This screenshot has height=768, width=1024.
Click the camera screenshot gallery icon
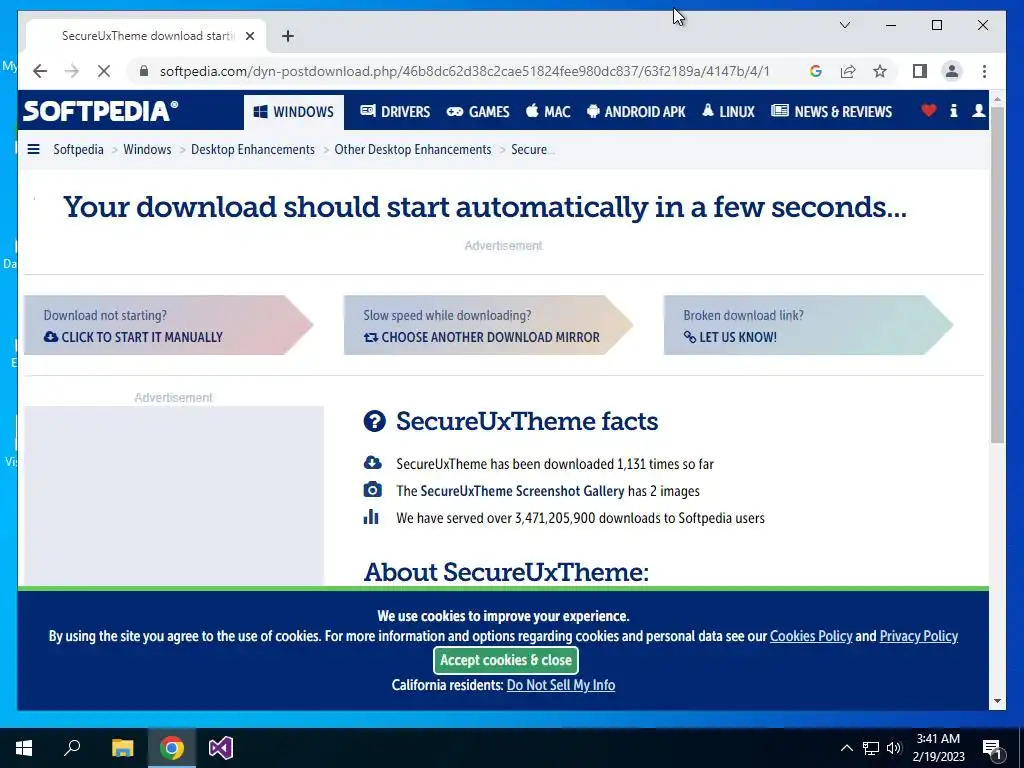372,490
